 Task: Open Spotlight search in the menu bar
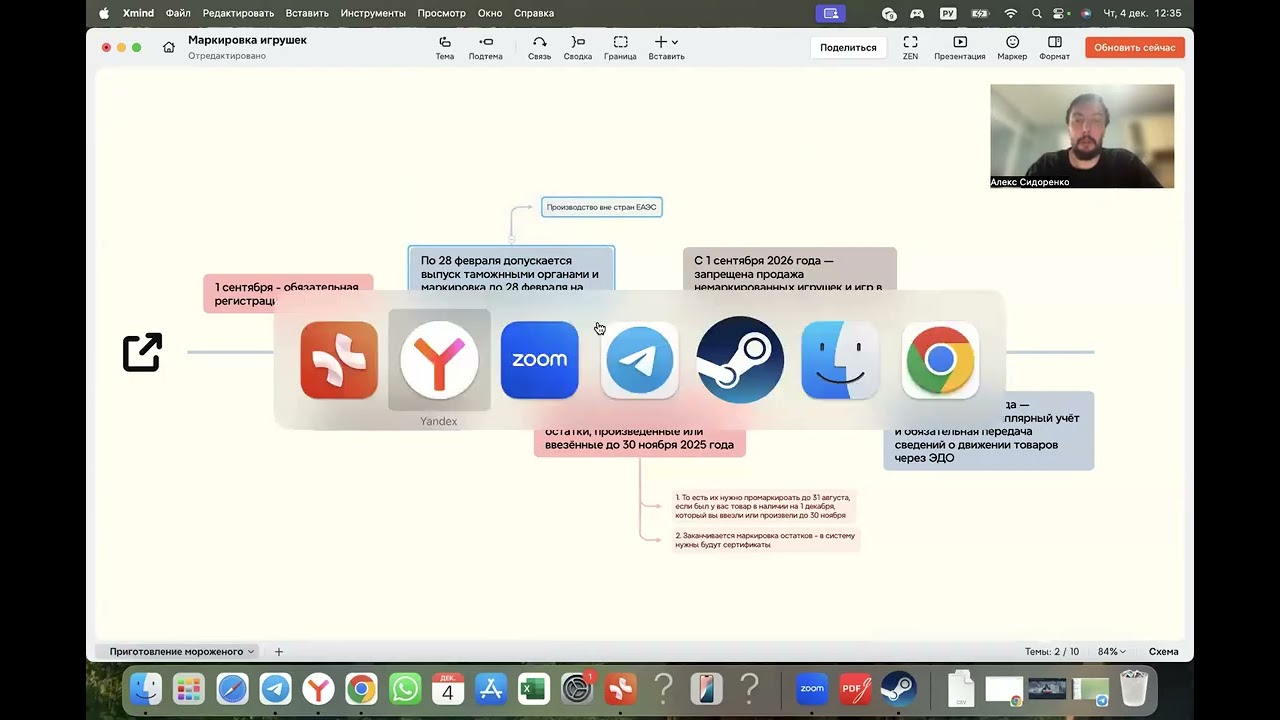(x=1037, y=13)
